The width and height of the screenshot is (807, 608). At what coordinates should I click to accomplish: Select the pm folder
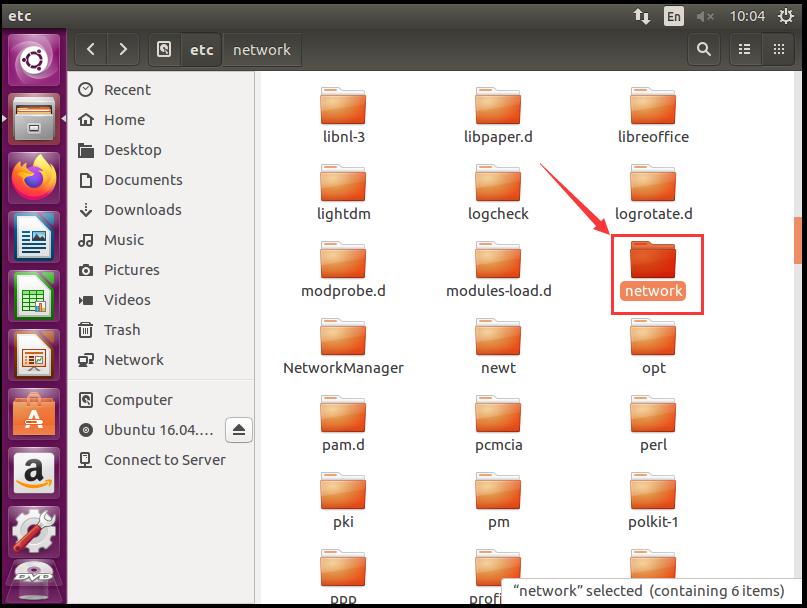(x=498, y=500)
